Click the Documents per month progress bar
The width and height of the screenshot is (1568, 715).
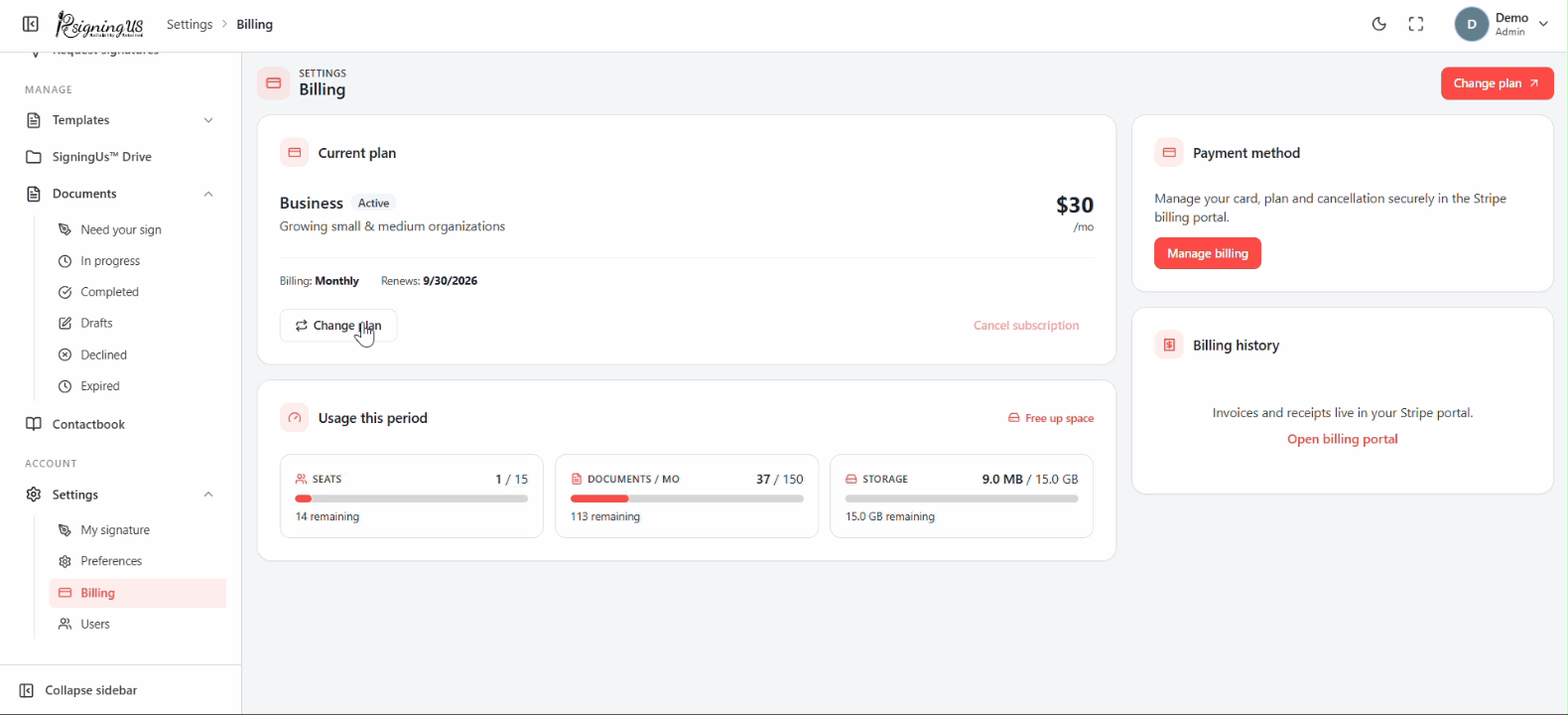tap(687, 499)
